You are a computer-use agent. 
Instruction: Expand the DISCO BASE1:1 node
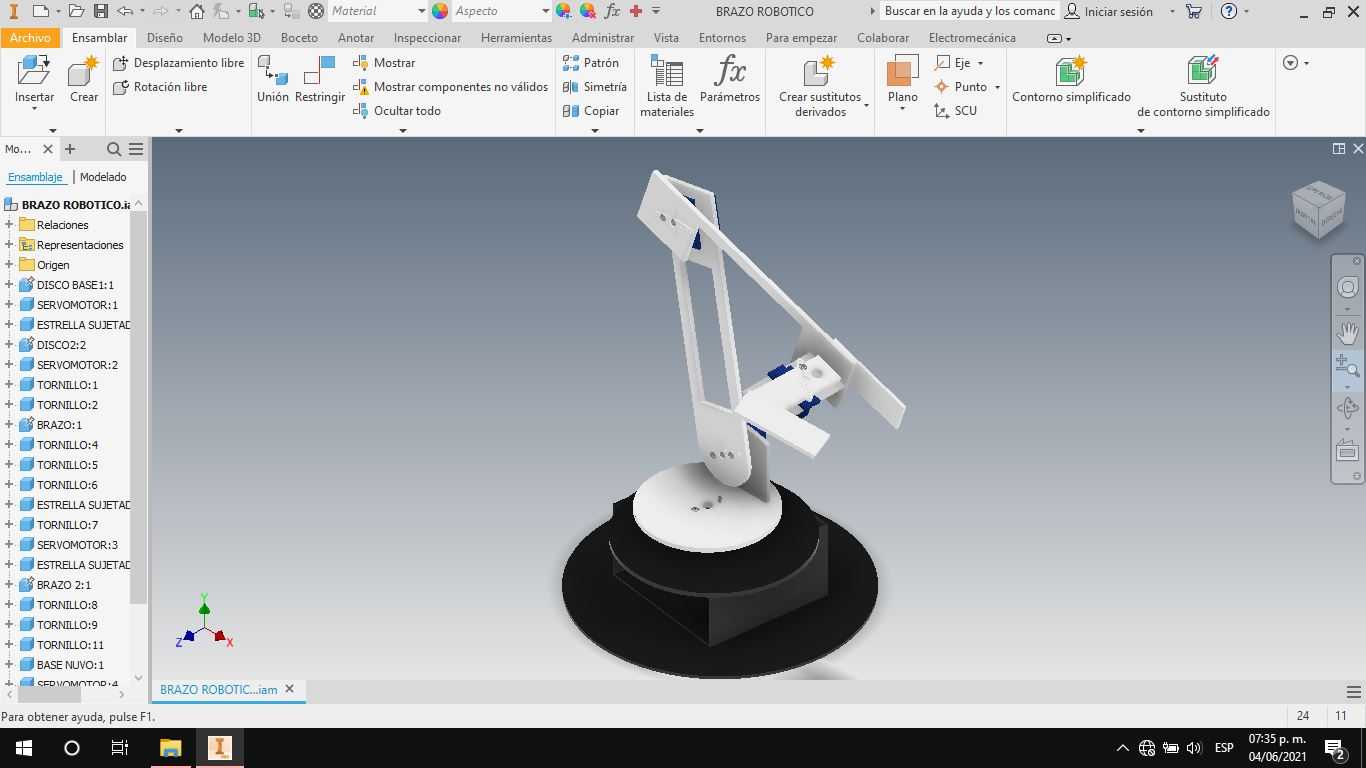(x=9, y=285)
